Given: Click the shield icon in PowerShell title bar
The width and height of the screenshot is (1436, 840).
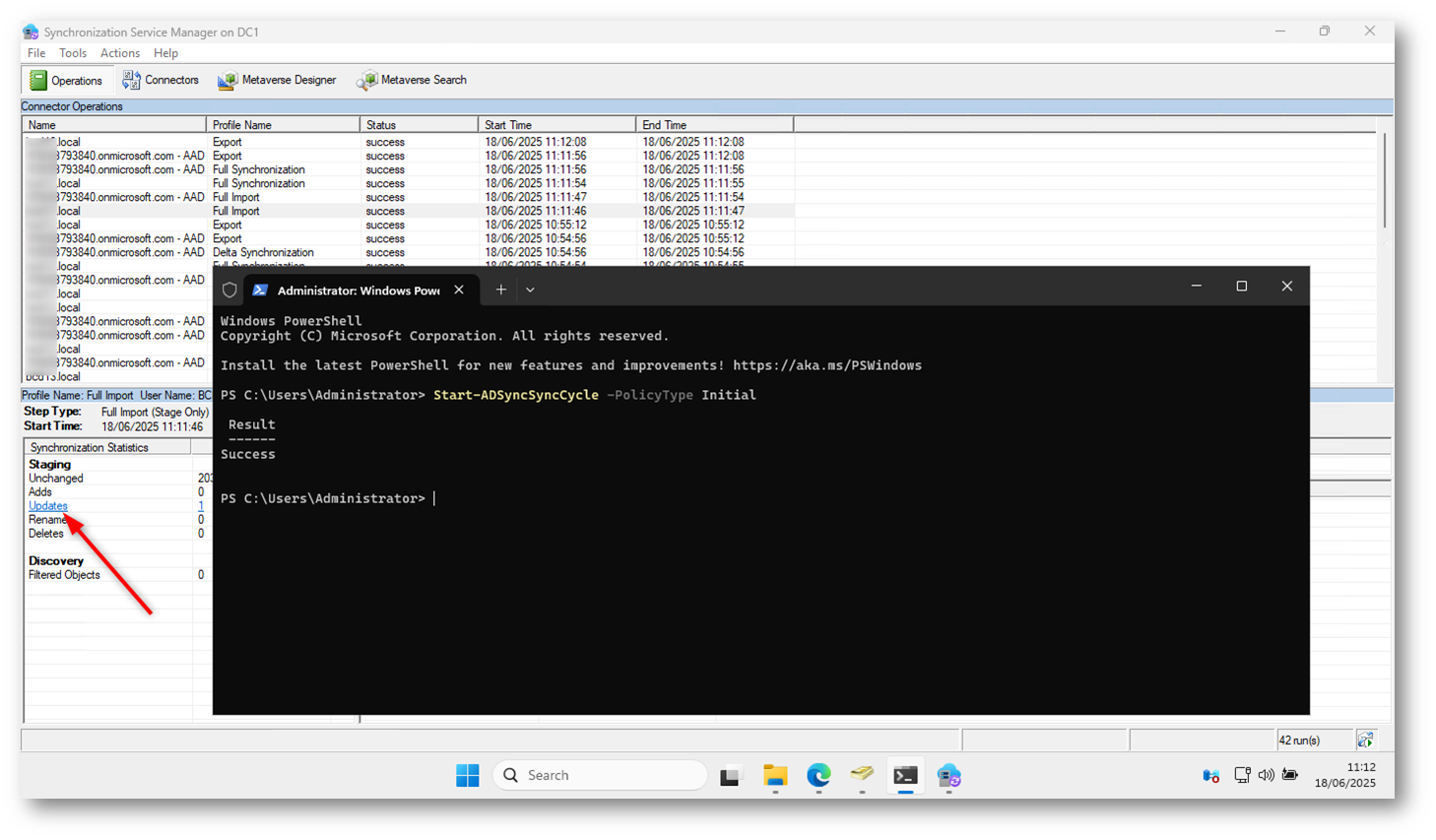Looking at the screenshot, I should 229,291.
